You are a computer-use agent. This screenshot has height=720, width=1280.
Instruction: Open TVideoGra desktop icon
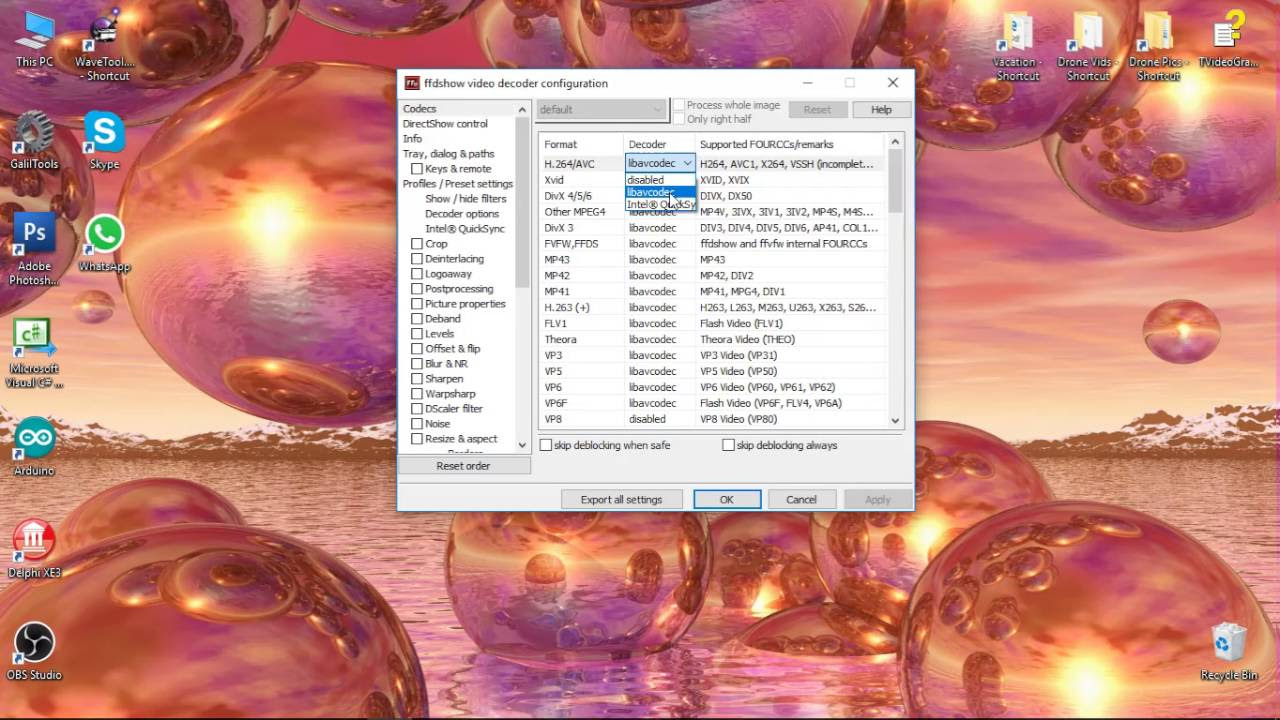point(1228,41)
